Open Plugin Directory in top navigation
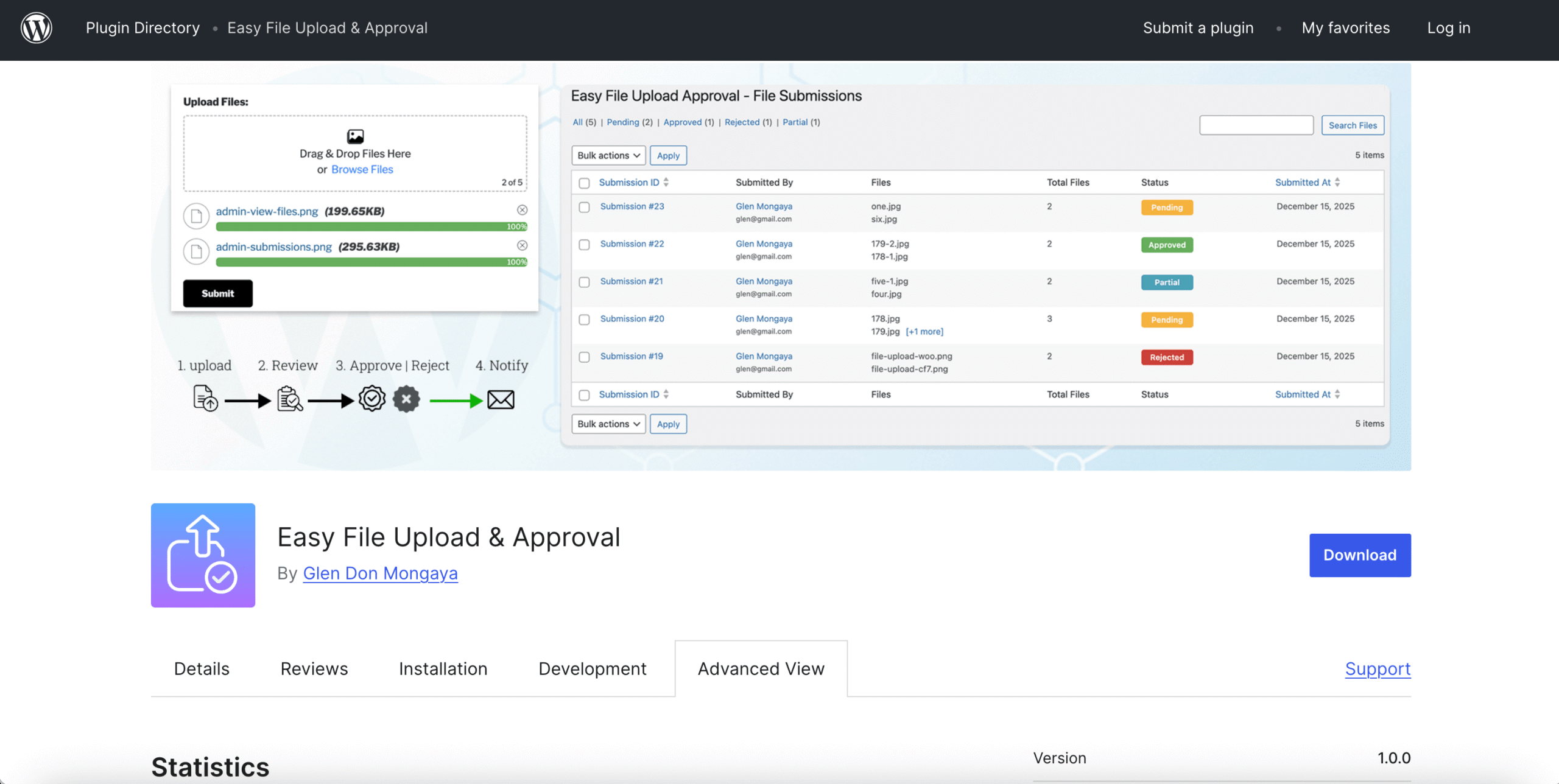The width and height of the screenshot is (1559, 784). [x=143, y=28]
